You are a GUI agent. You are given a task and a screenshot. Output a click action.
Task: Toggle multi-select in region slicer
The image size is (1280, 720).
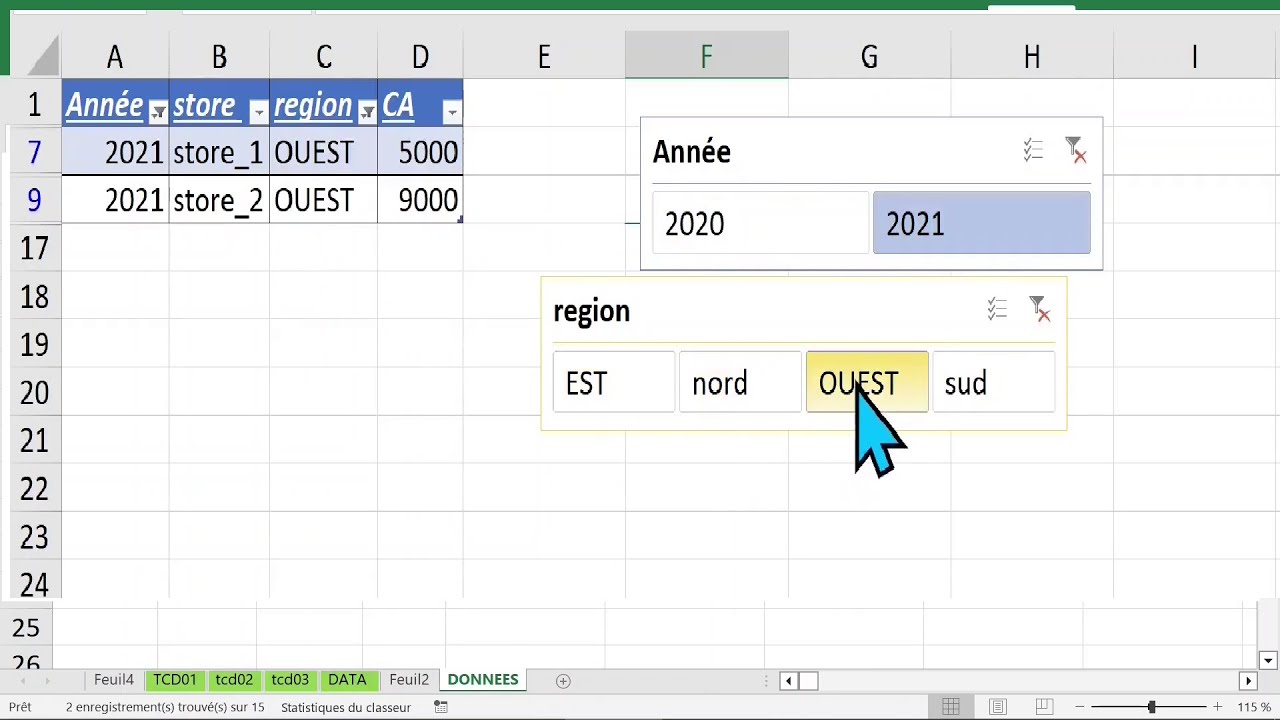[x=997, y=309]
